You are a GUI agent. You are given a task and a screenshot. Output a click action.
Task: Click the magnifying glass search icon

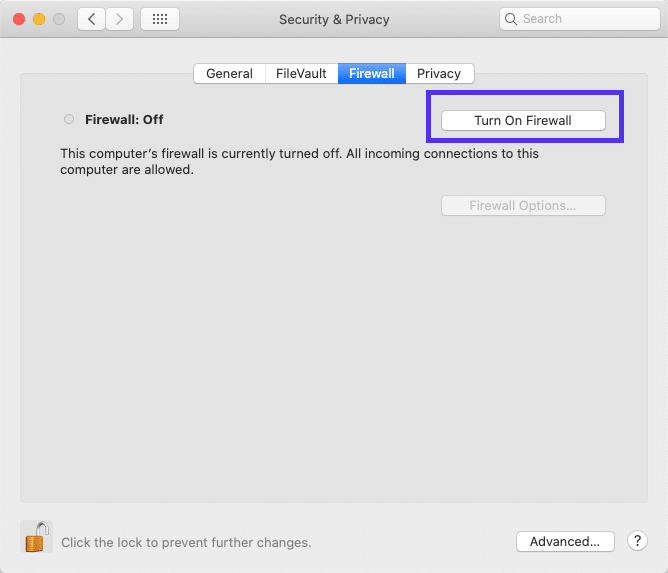tap(512, 19)
